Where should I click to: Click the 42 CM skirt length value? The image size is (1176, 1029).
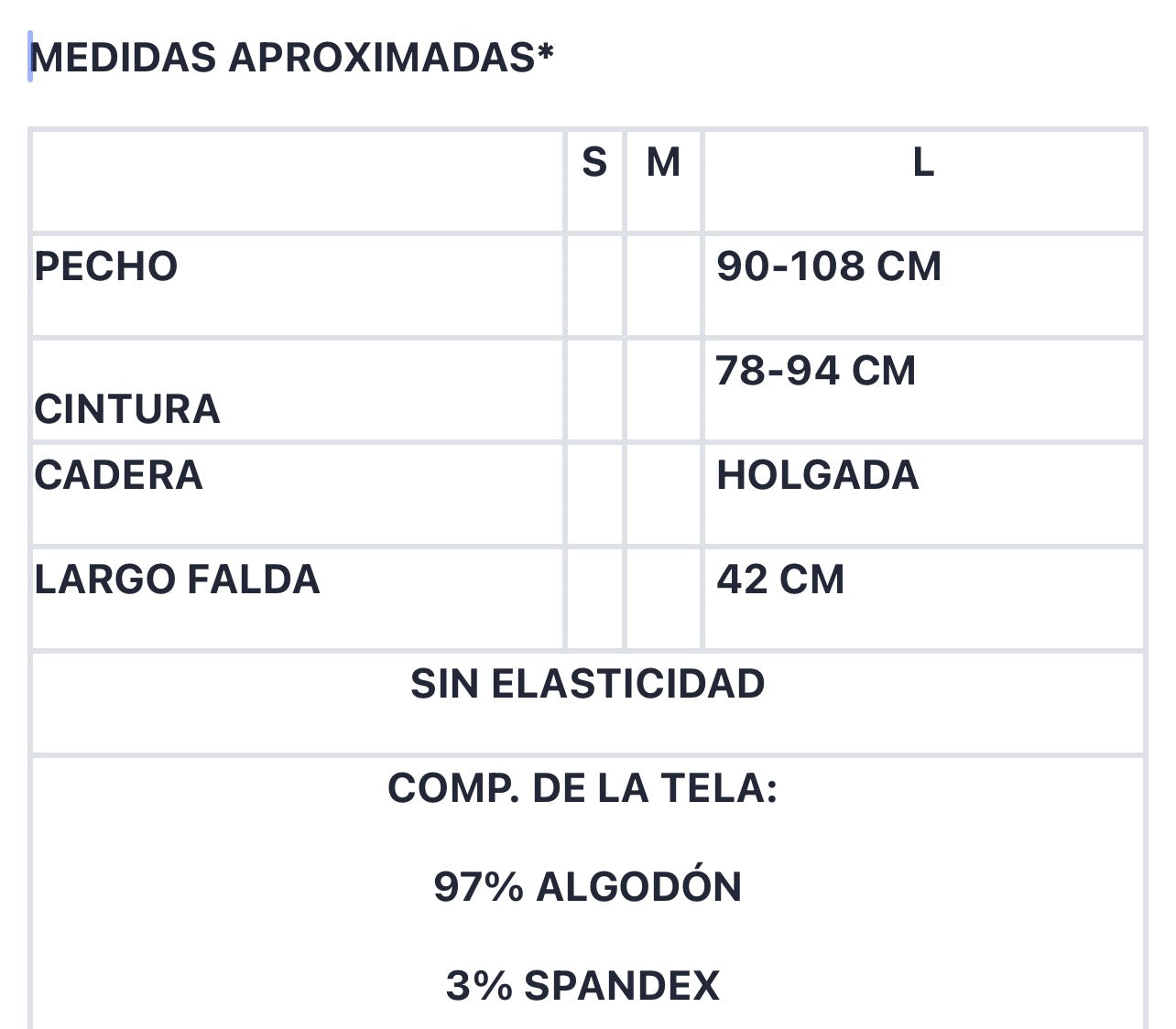780,579
